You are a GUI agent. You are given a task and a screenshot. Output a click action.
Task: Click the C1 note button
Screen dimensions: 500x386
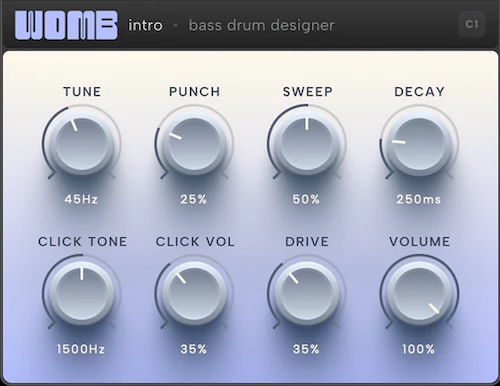tap(472, 24)
